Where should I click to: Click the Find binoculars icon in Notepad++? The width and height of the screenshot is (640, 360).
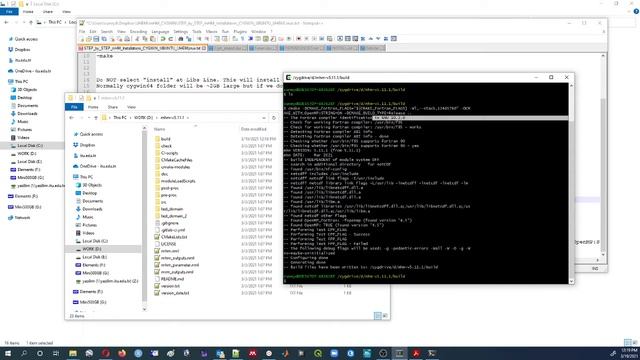point(181,39)
